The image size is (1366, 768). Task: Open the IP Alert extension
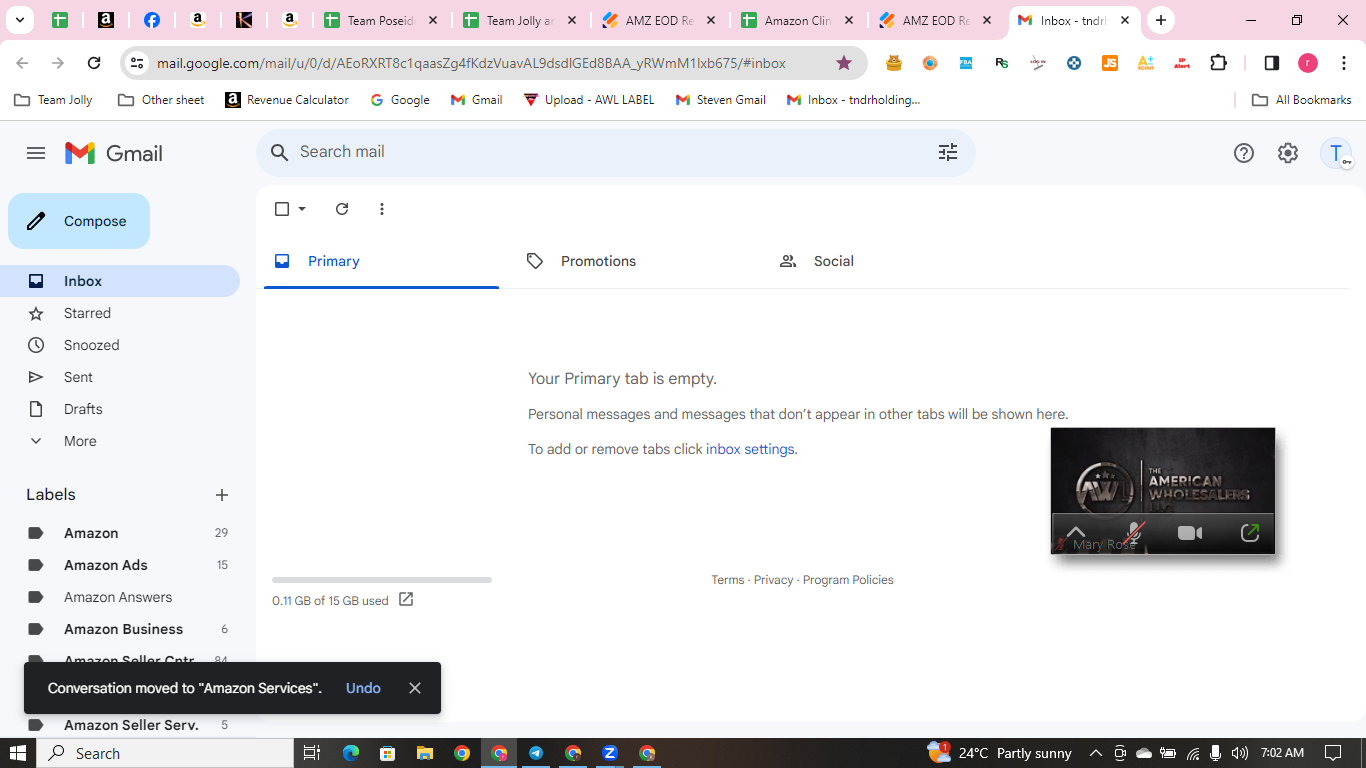[x=1182, y=63]
